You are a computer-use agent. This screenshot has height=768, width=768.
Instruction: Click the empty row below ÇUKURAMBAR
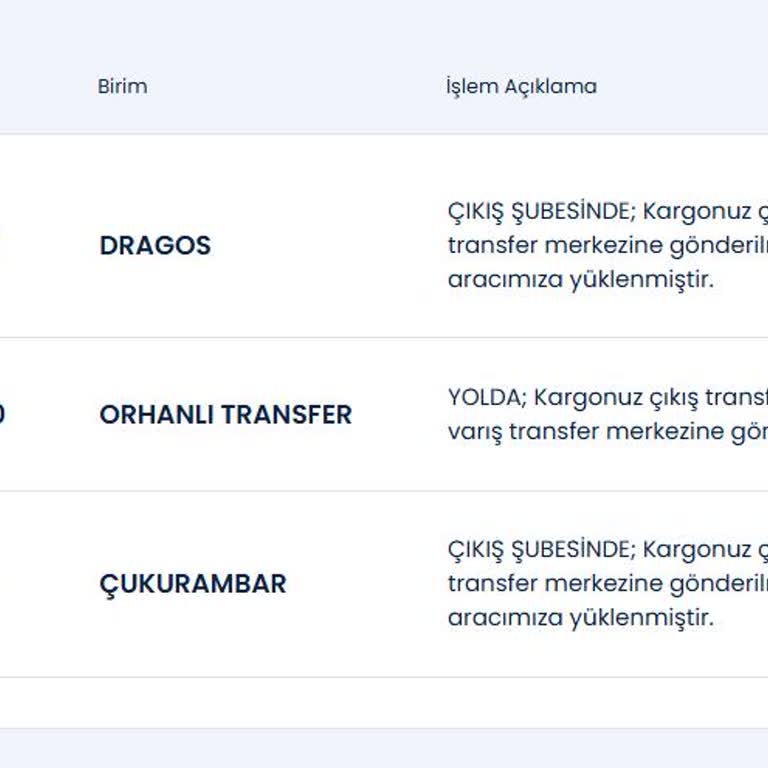click(384, 702)
